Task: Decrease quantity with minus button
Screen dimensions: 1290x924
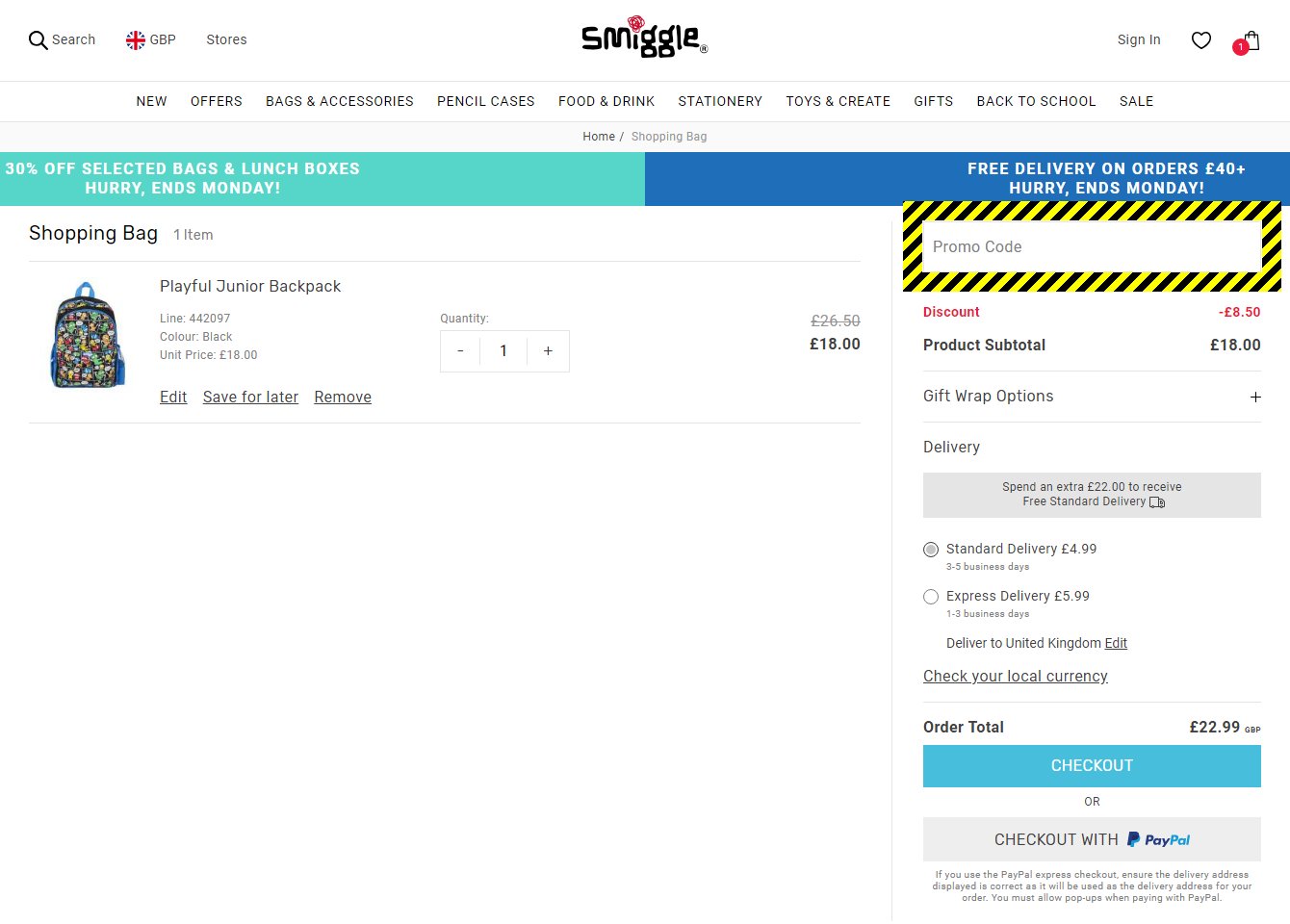Action: [460, 351]
